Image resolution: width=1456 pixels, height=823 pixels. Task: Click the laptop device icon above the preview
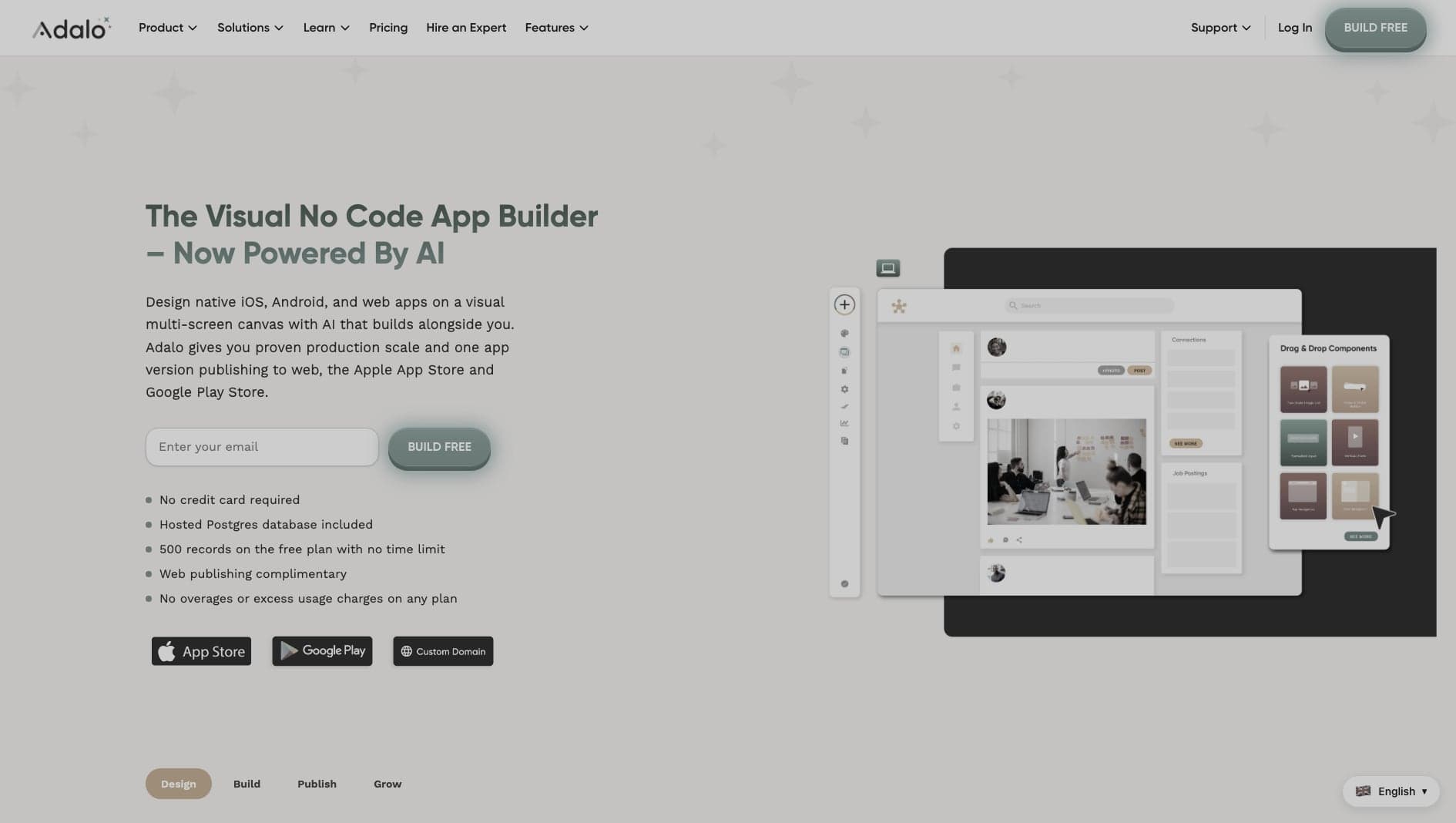tap(888, 268)
